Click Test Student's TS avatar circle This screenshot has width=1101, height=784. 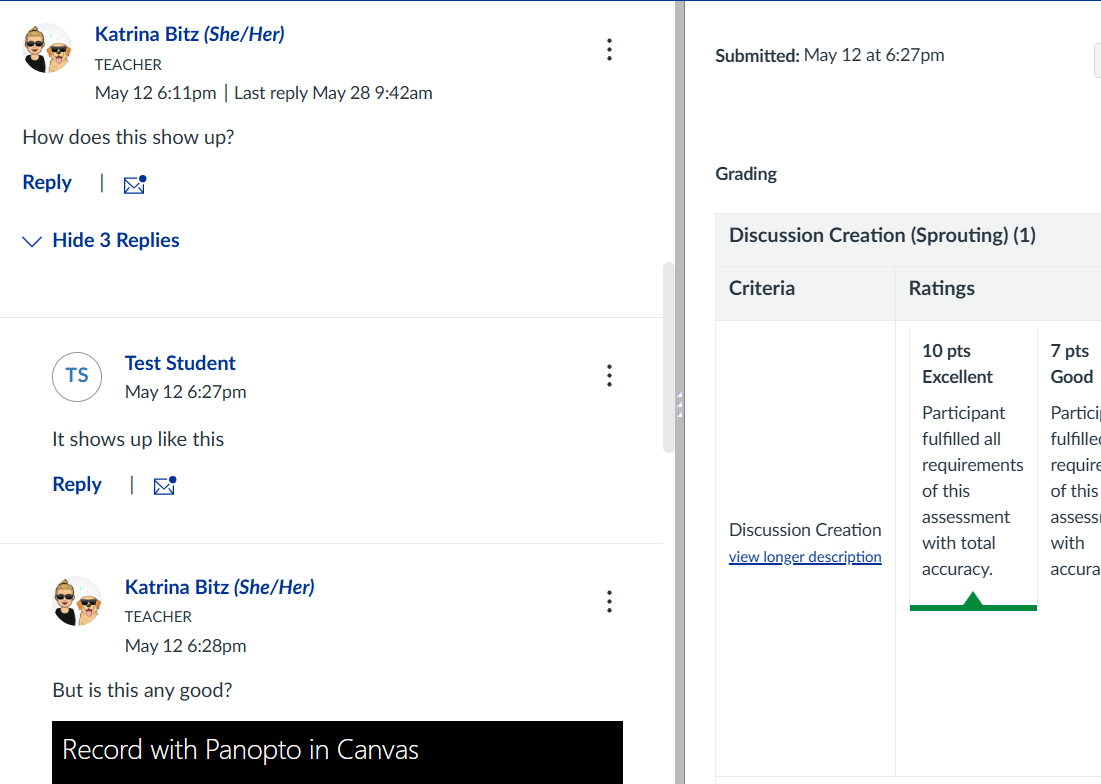click(x=77, y=376)
